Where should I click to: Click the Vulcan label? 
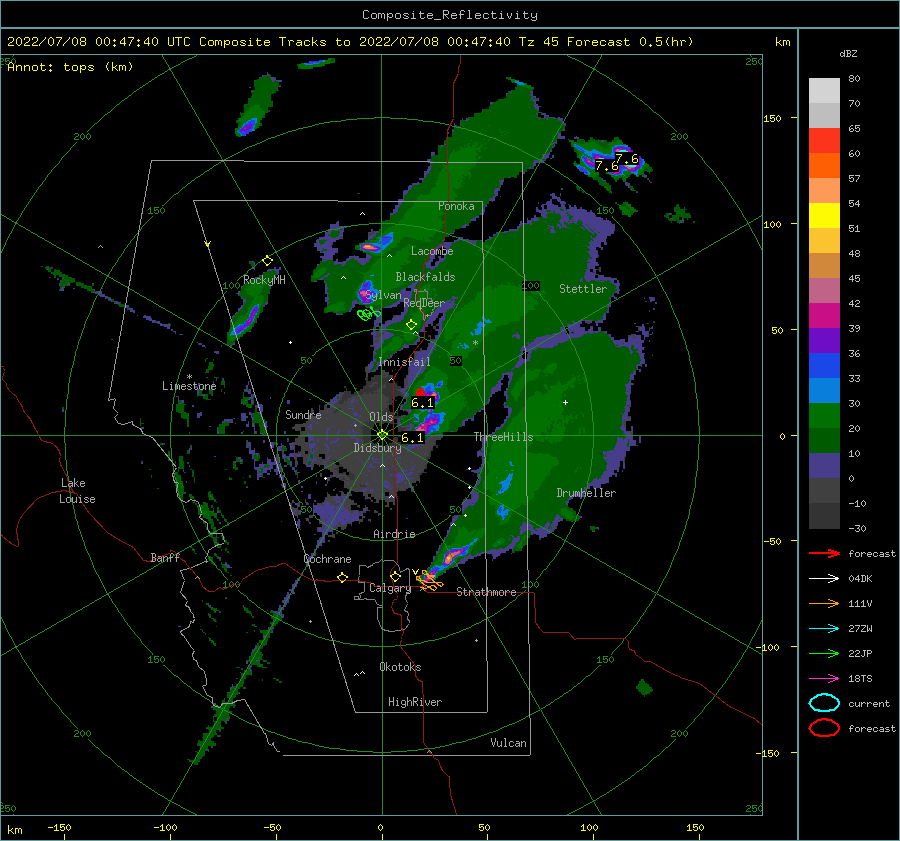click(508, 743)
